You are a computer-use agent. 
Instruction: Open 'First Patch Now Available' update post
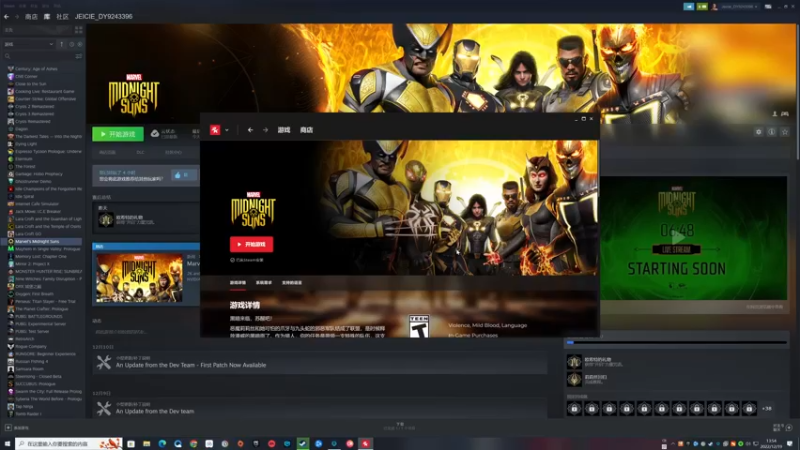[191, 365]
